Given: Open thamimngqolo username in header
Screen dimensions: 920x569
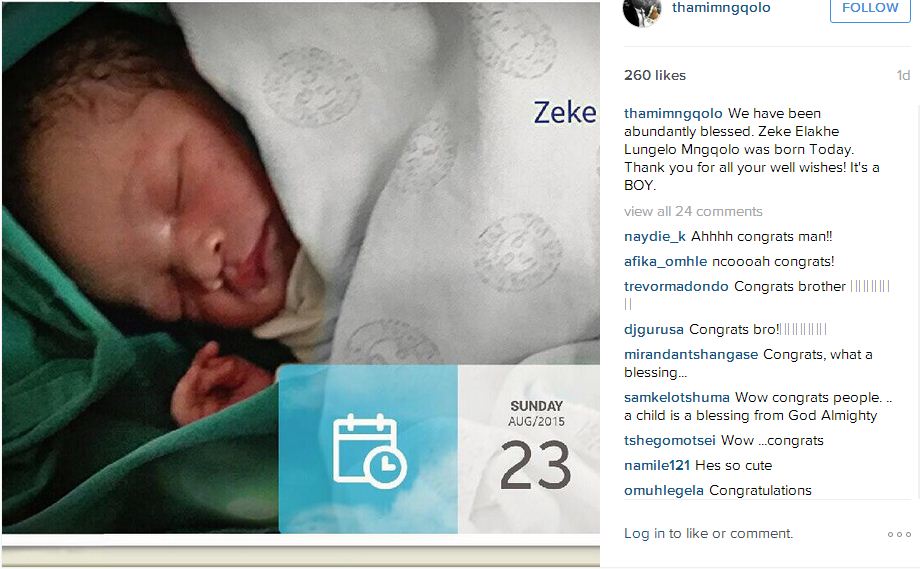Looking at the screenshot, I should 721,8.
